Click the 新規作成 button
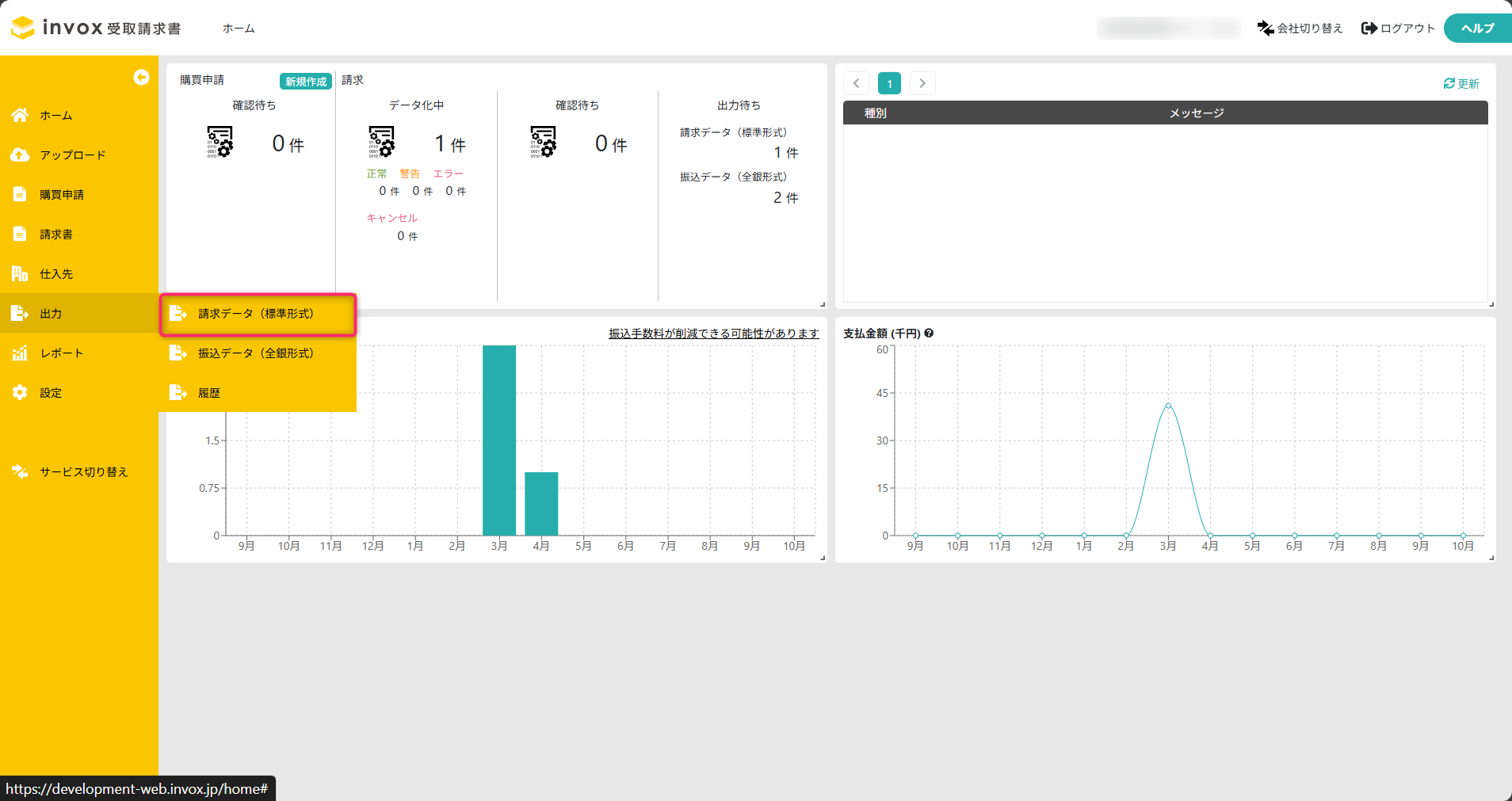This screenshot has height=801, width=1512. [306, 82]
